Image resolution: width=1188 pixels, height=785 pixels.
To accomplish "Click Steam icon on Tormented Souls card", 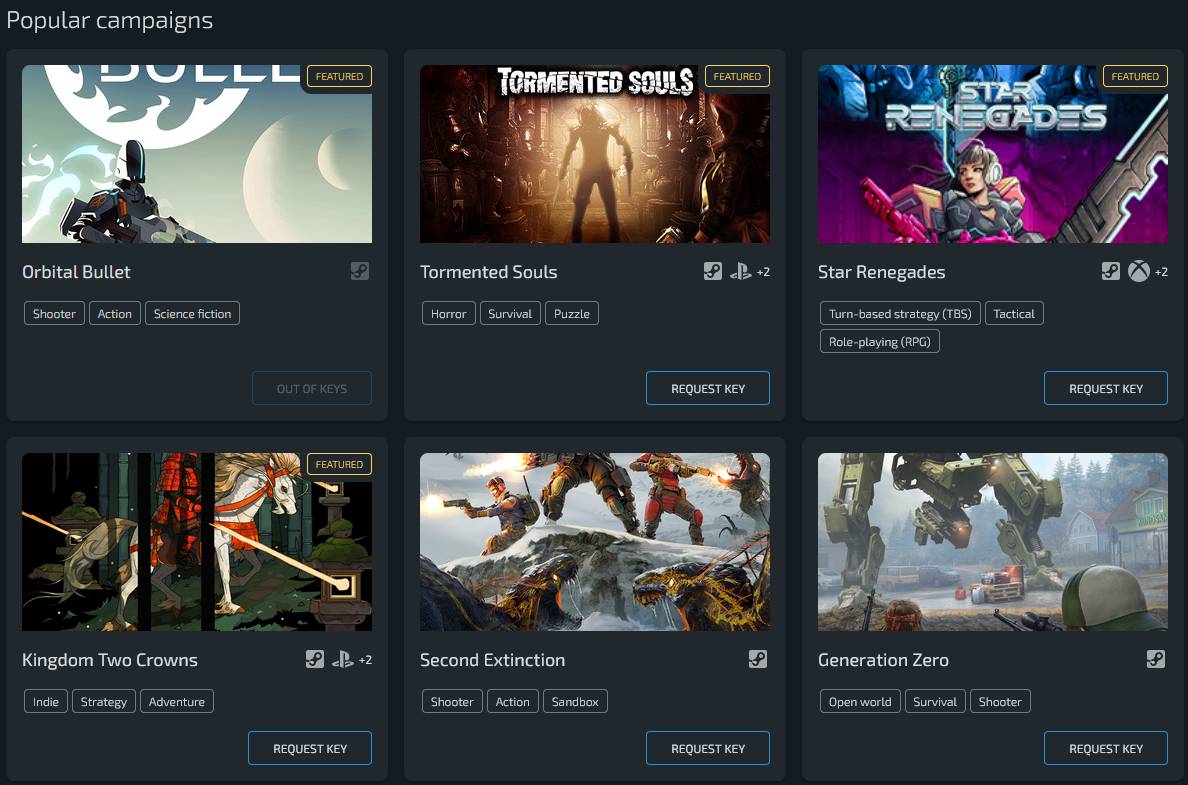I will pos(713,271).
